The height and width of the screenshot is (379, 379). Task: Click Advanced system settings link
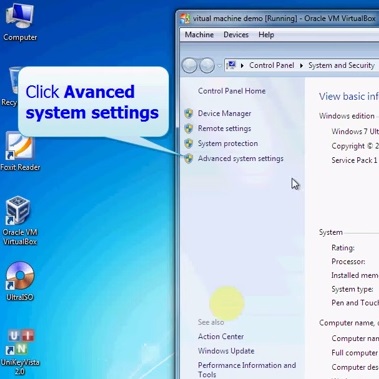point(241,159)
